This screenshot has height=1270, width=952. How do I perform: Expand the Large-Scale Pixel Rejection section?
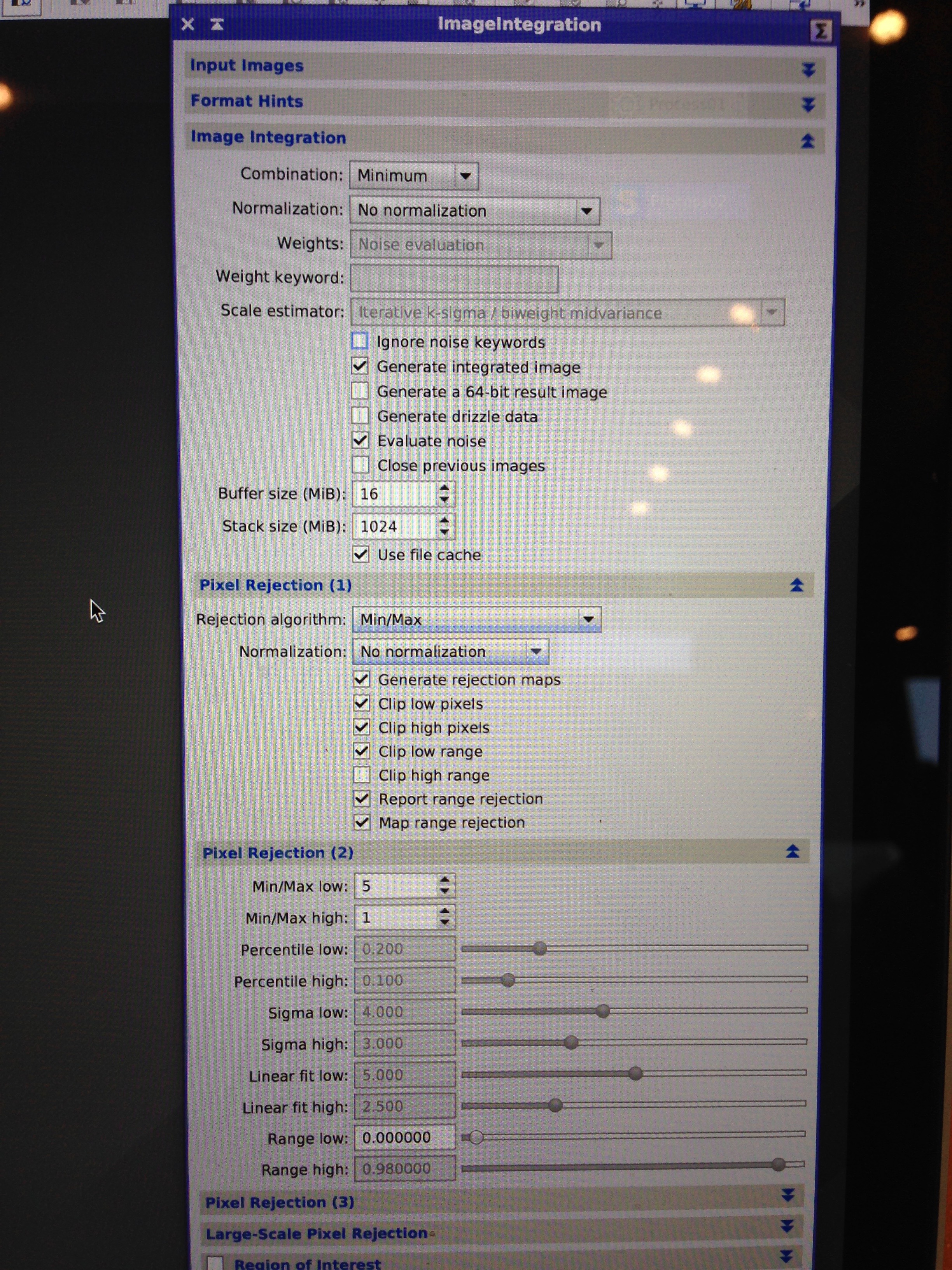click(787, 1226)
